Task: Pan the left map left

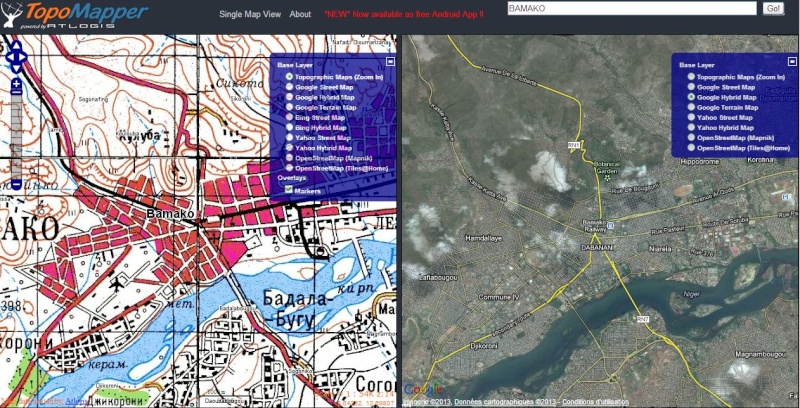Action: tap(9, 57)
